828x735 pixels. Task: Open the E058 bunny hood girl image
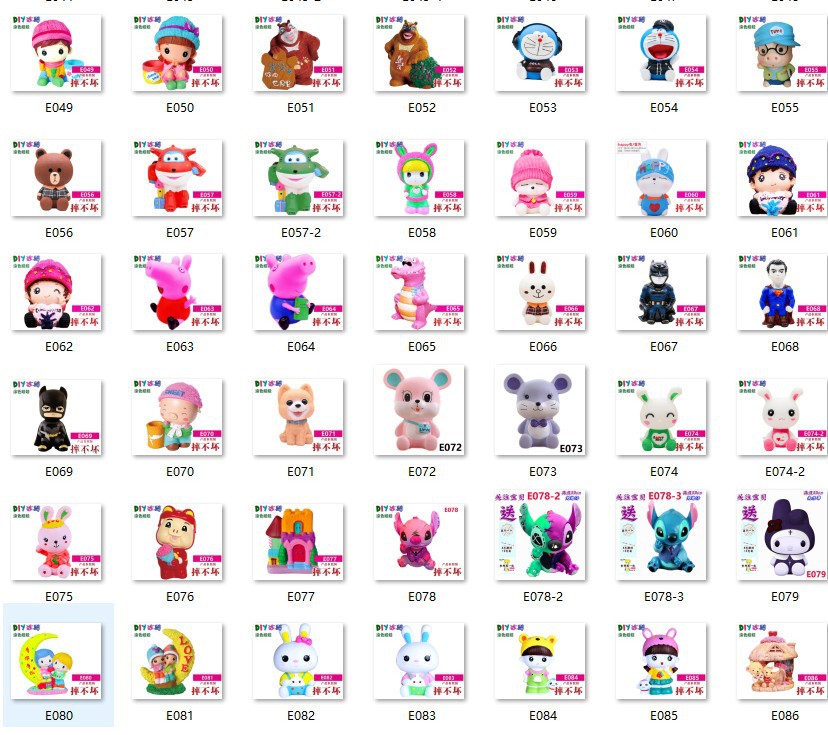click(419, 178)
